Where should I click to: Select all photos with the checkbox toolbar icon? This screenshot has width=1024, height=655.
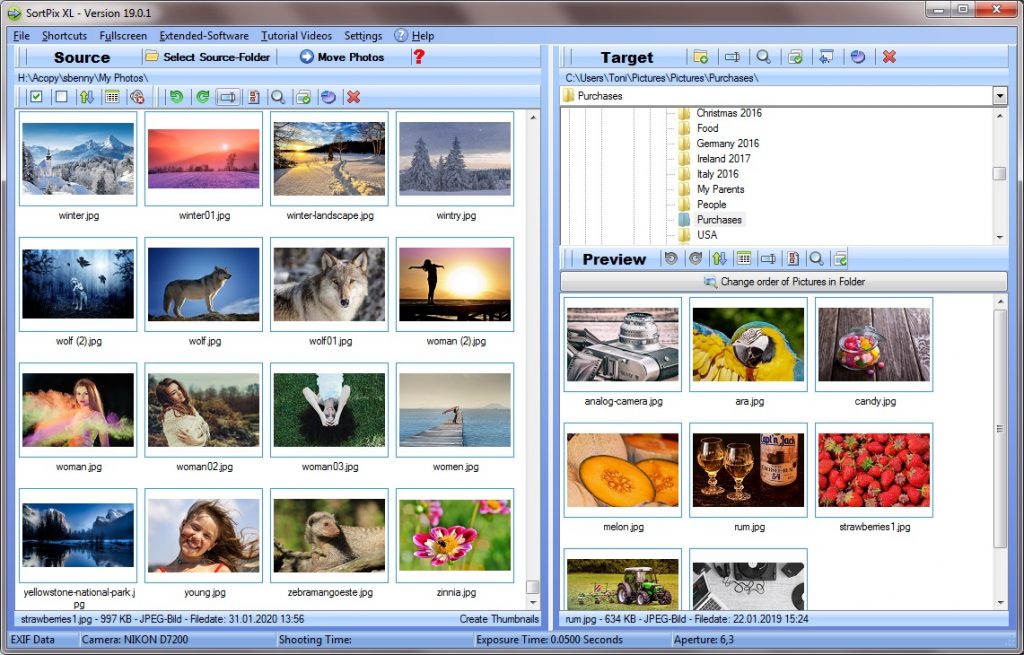tap(36, 97)
